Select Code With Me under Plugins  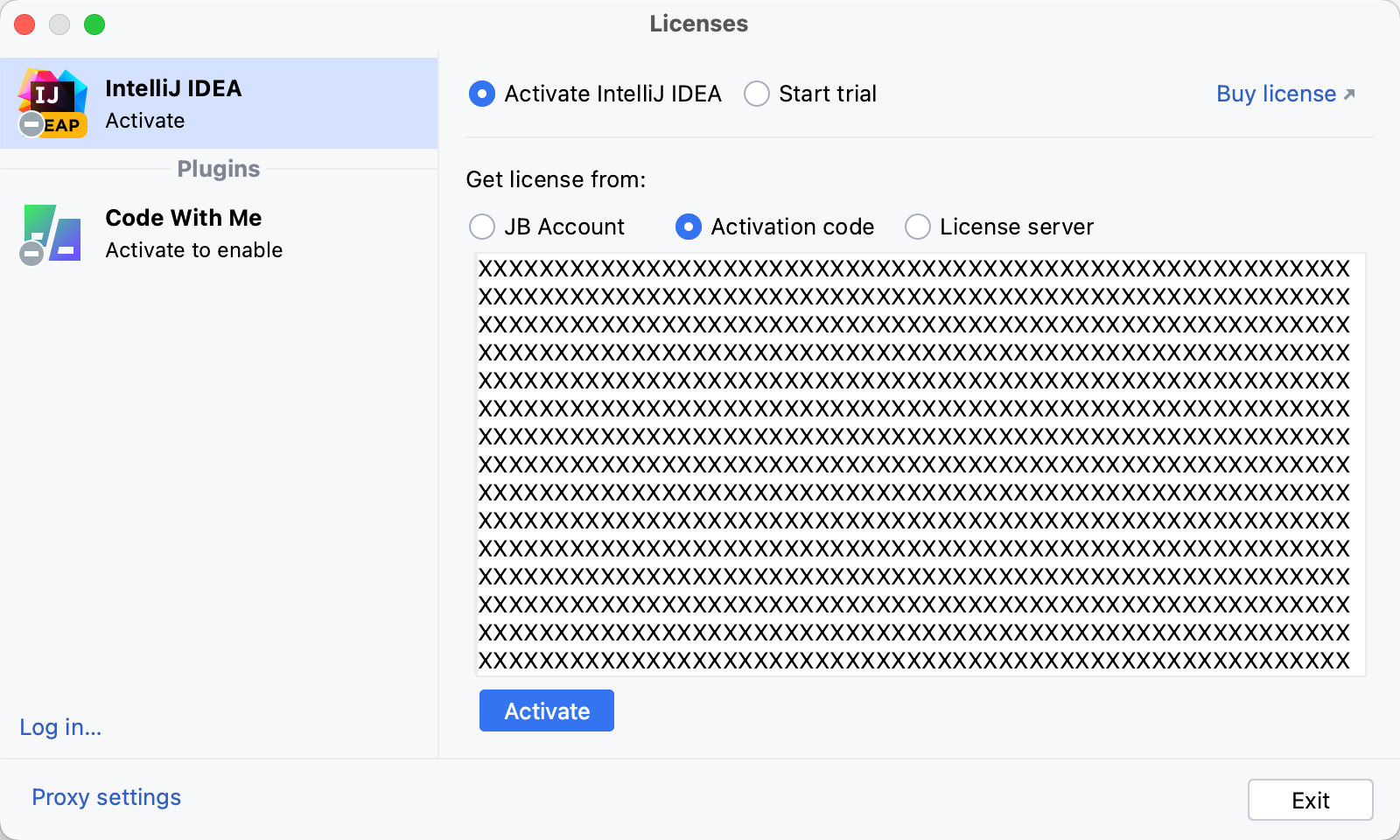click(184, 219)
